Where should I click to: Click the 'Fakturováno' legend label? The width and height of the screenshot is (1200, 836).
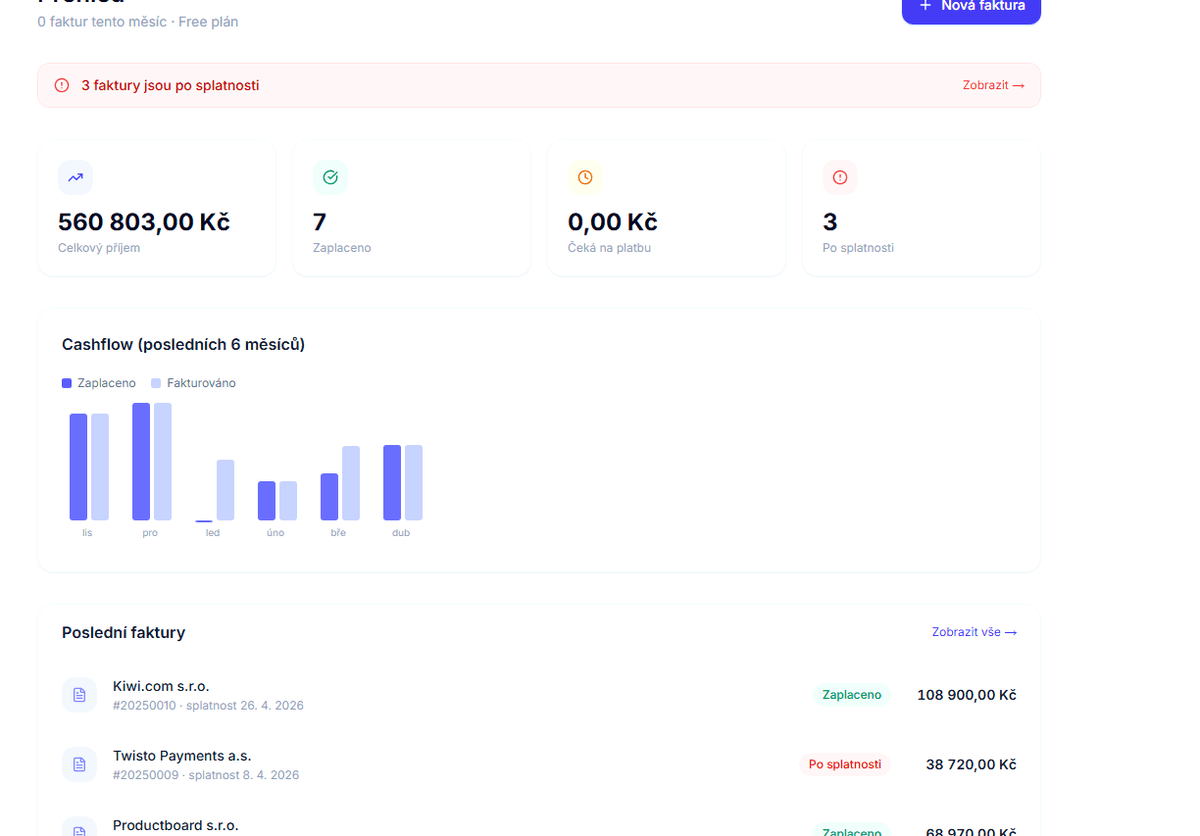pos(201,383)
